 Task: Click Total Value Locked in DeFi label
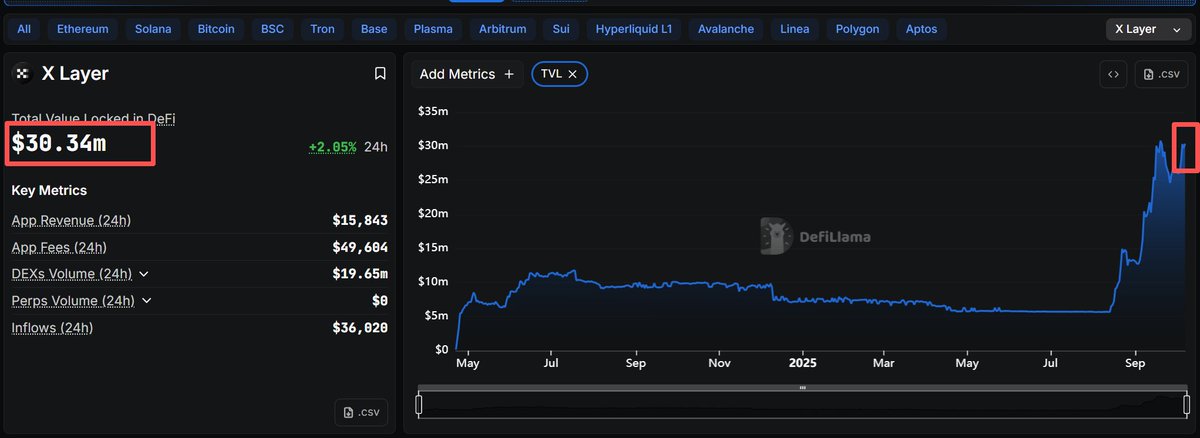pos(94,118)
